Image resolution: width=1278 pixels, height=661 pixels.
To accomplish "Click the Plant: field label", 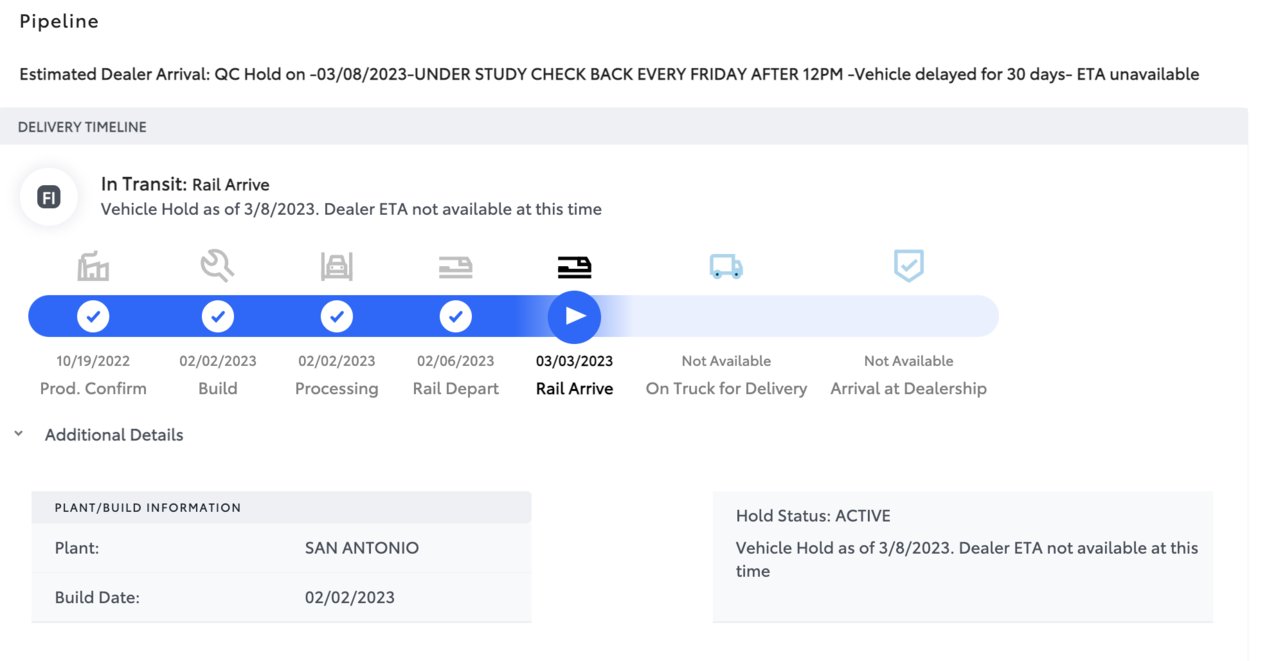I will click(77, 548).
